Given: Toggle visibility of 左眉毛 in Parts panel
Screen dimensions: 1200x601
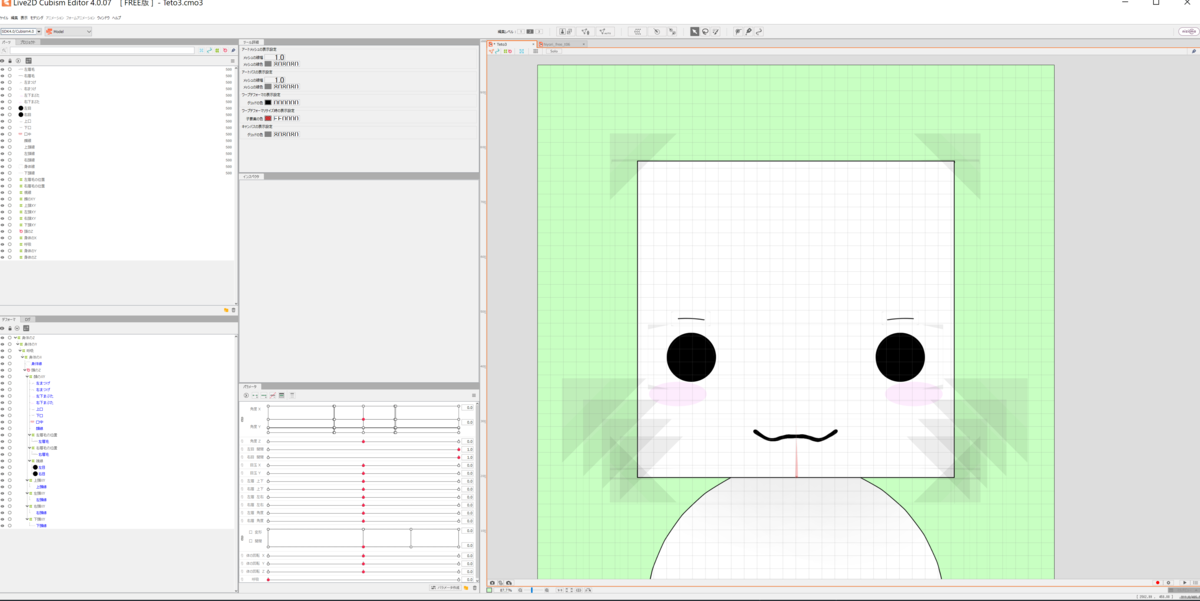Looking at the screenshot, I should point(3,69).
